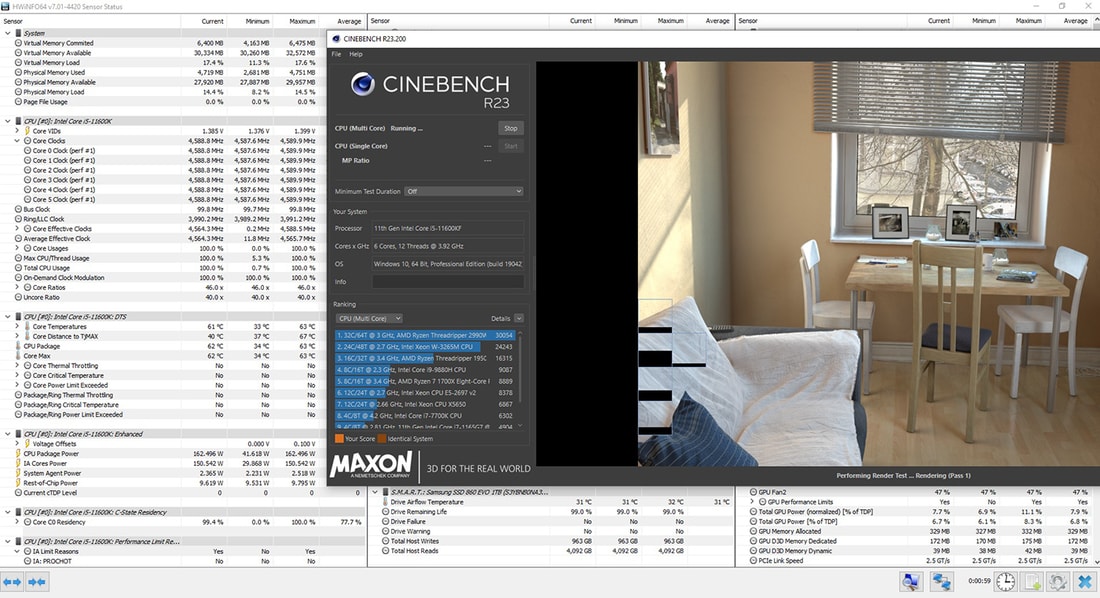The height and width of the screenshot is (598, 1100).
Task: Open the sensor search magnifier icon
Action: coord(911,581)
